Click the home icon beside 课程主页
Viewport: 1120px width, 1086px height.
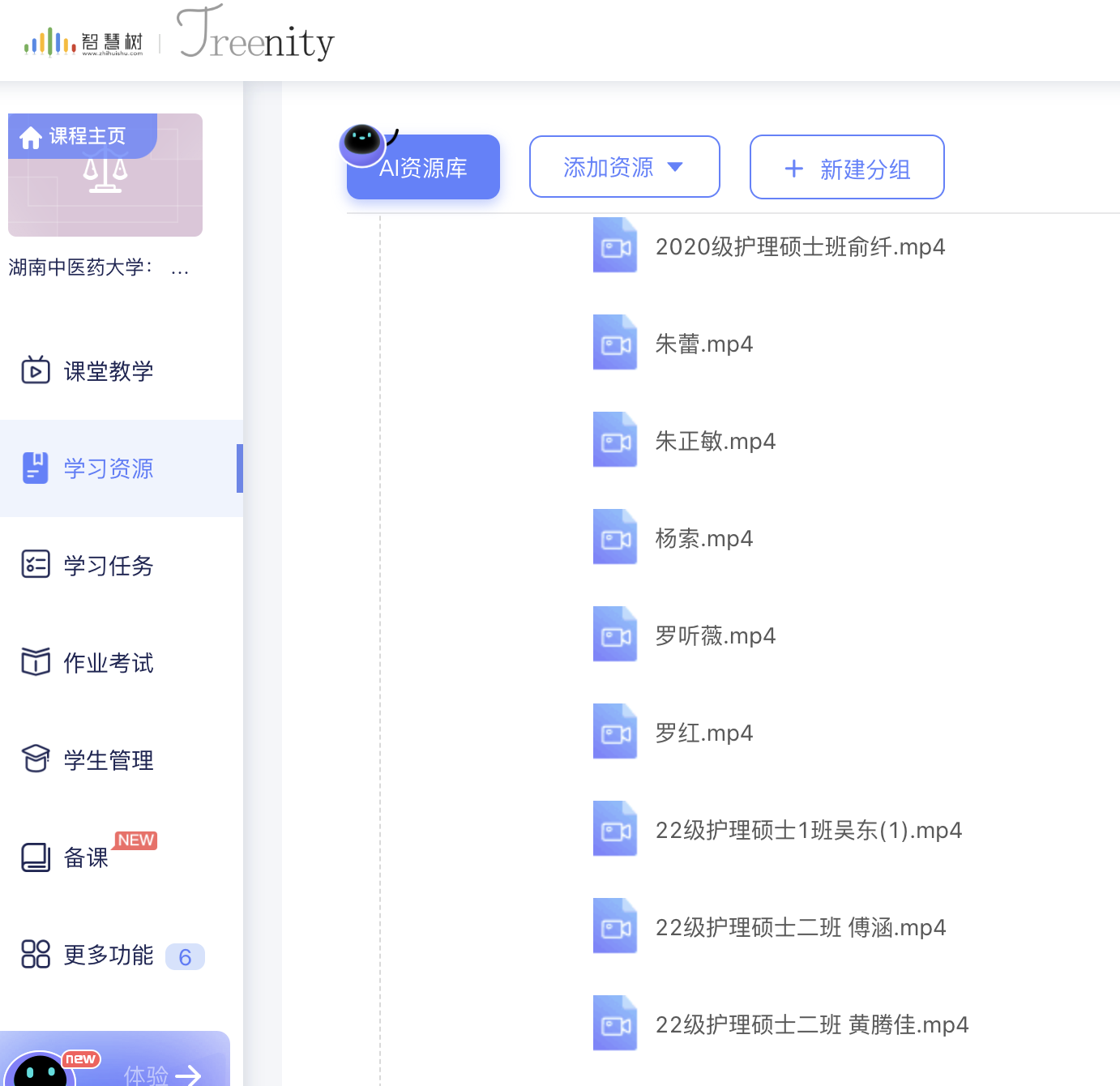(x=31, y=138)
